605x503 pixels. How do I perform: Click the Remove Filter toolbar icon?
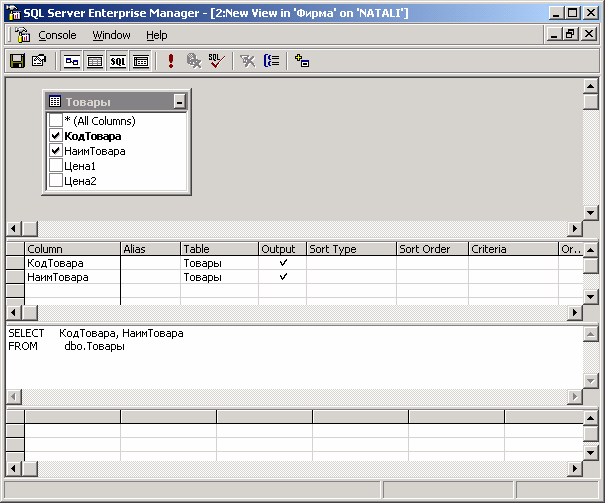click(x=247, y=61)
